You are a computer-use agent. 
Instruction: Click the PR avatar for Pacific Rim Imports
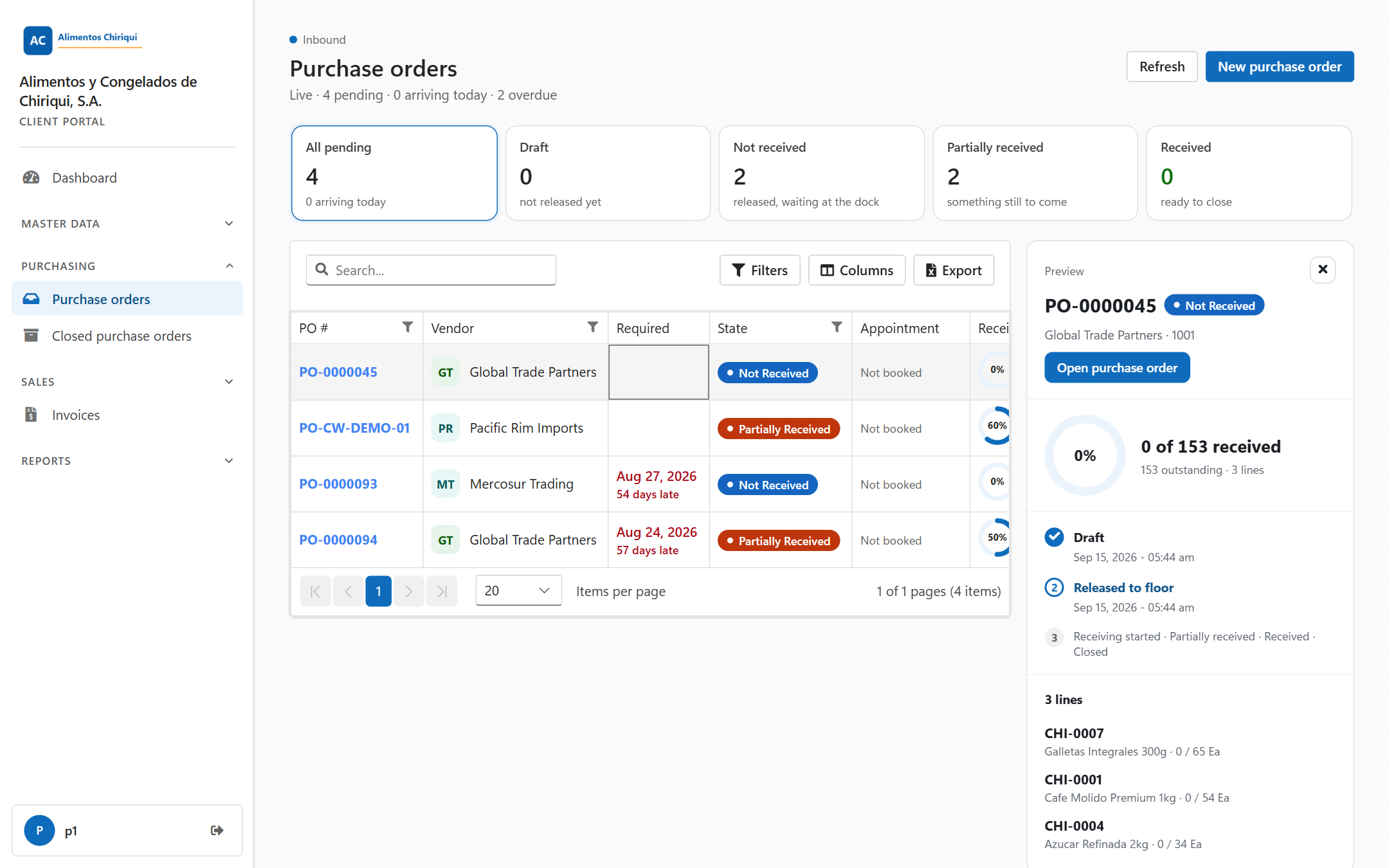[446, 428]
